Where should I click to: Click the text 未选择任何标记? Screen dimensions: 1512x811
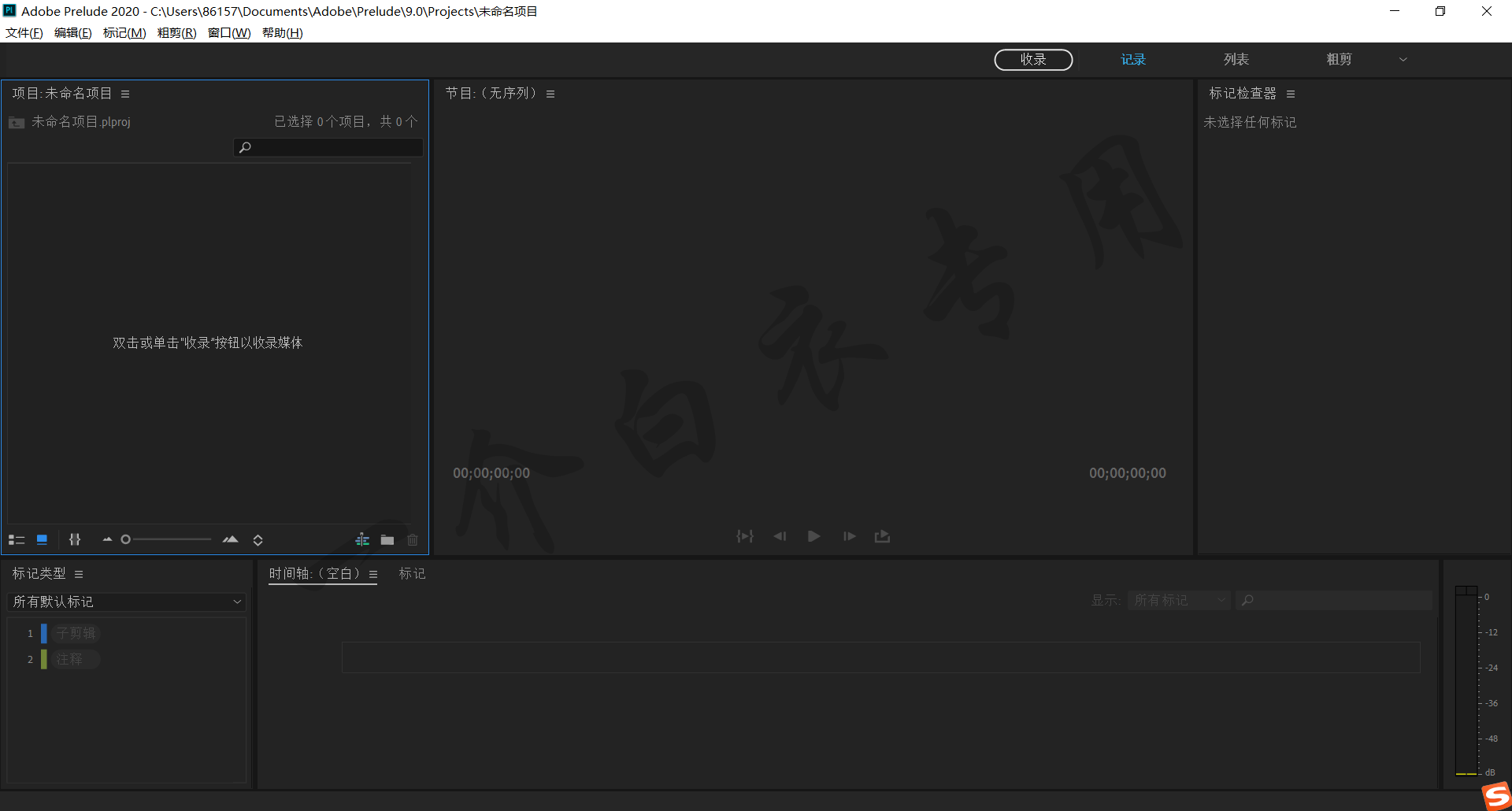[x=1250, y=123]
